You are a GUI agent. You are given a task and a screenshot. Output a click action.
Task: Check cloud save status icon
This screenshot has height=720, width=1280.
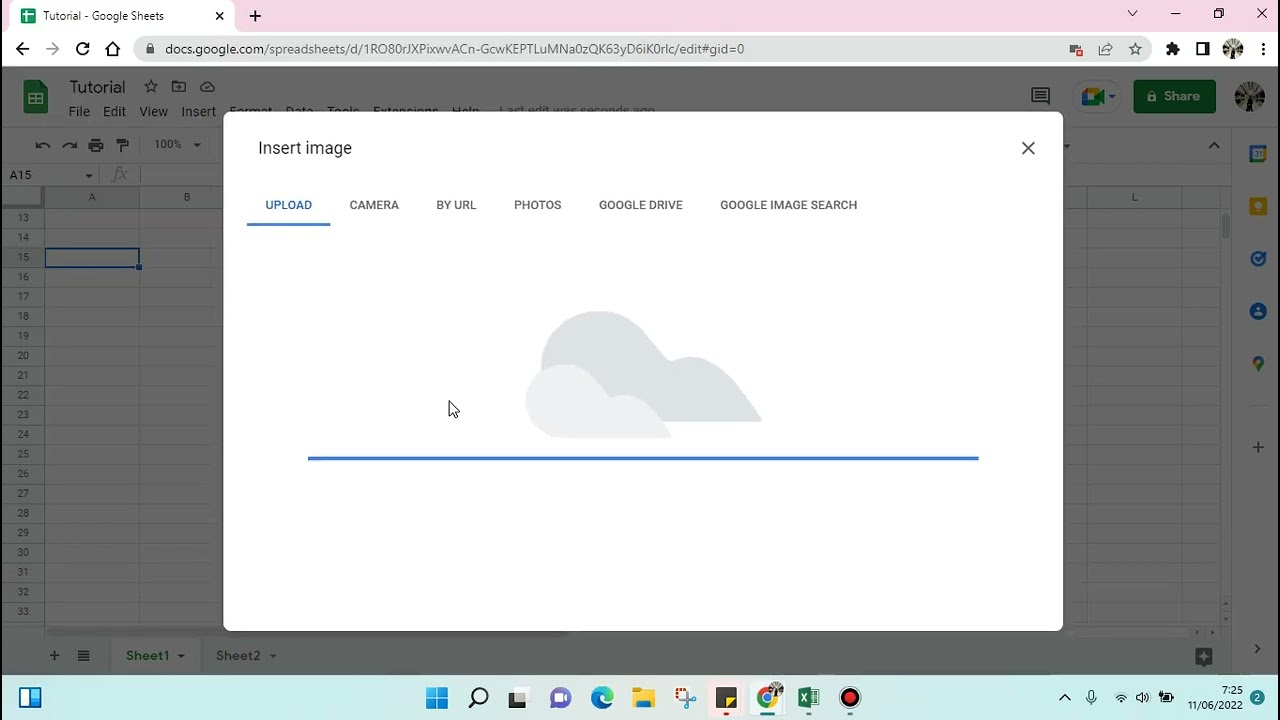[207, 87]
